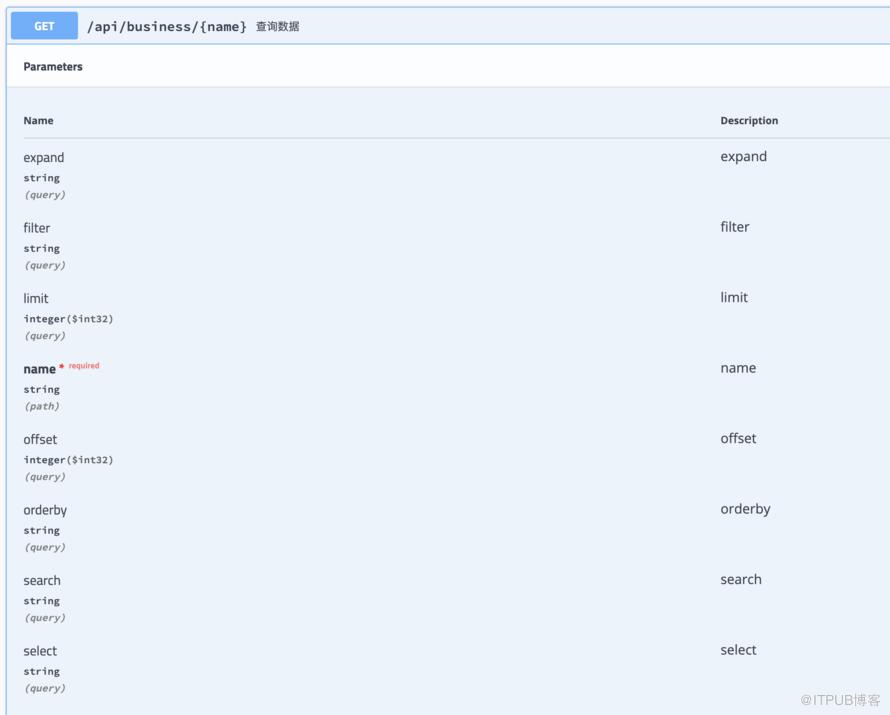This screenshot has height=715, width=890.
Task: Select the select text in Description column
Action: (738, 650)
